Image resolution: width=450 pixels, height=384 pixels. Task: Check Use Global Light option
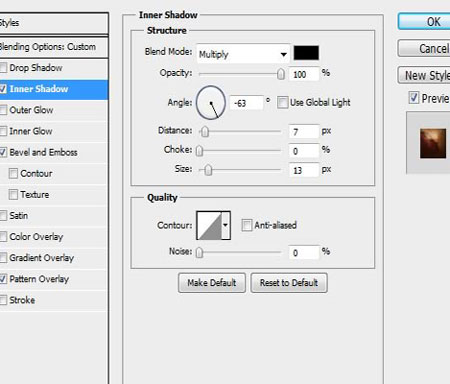tap(282, 102)
